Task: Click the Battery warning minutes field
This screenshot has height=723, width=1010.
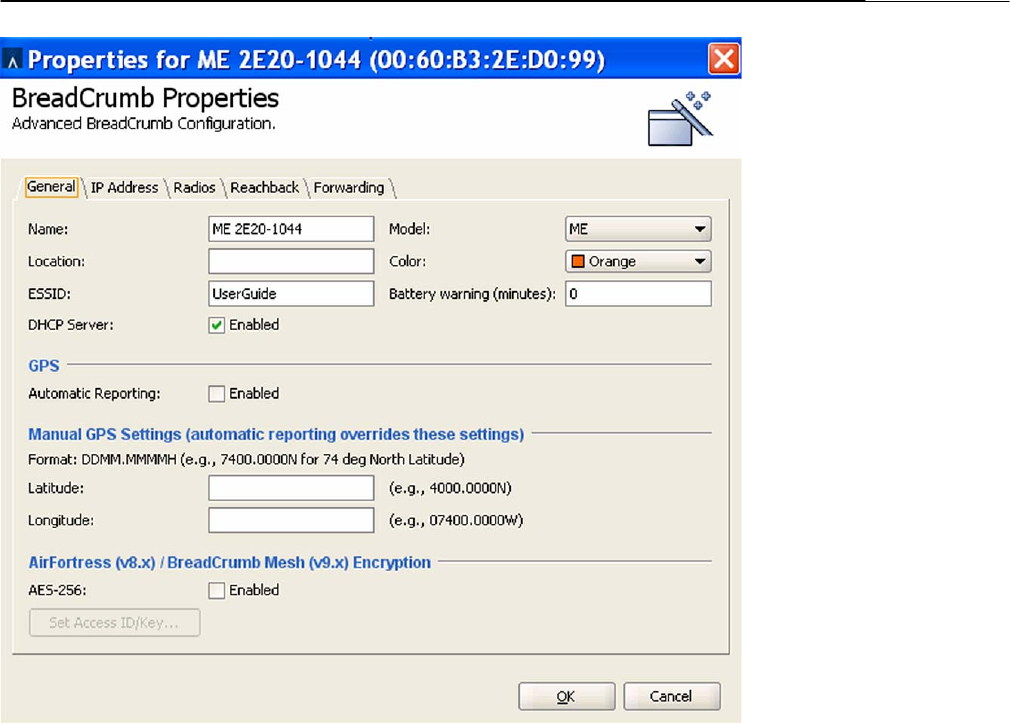Action: [x=638, y=294]
